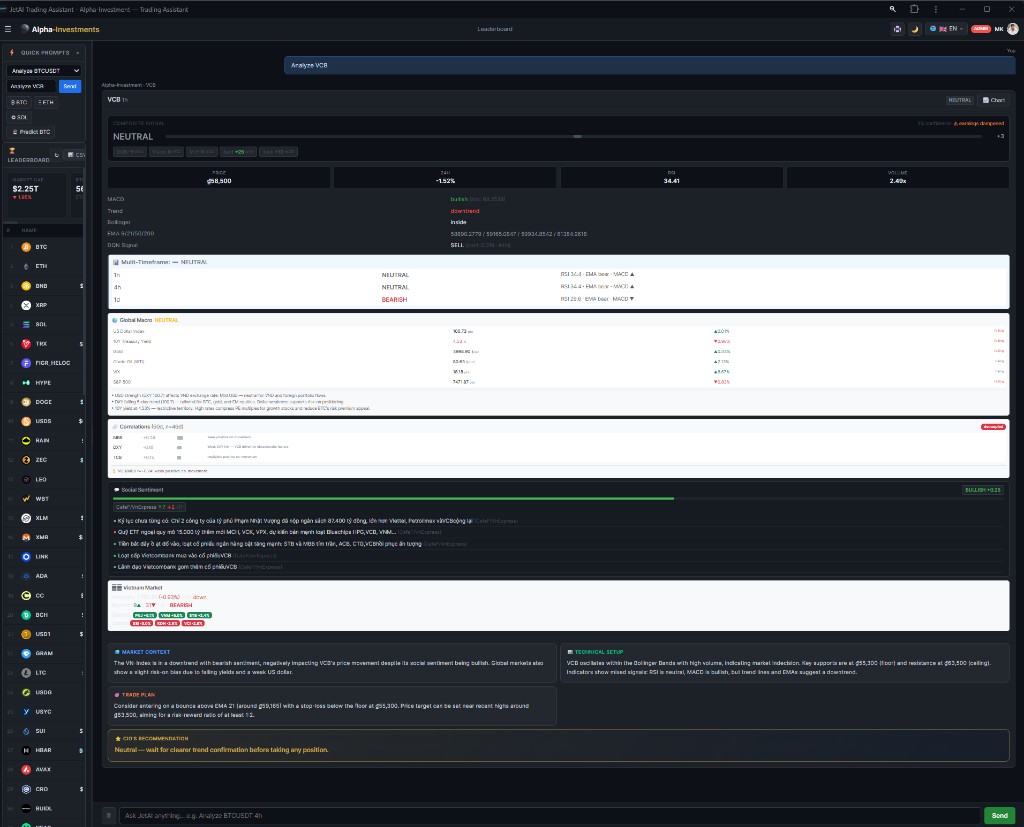Click the MARKET CAP $2.25T stat card
Image resolution: width=1024 pixels, height=827 pixels.
[x=36, y=194]
